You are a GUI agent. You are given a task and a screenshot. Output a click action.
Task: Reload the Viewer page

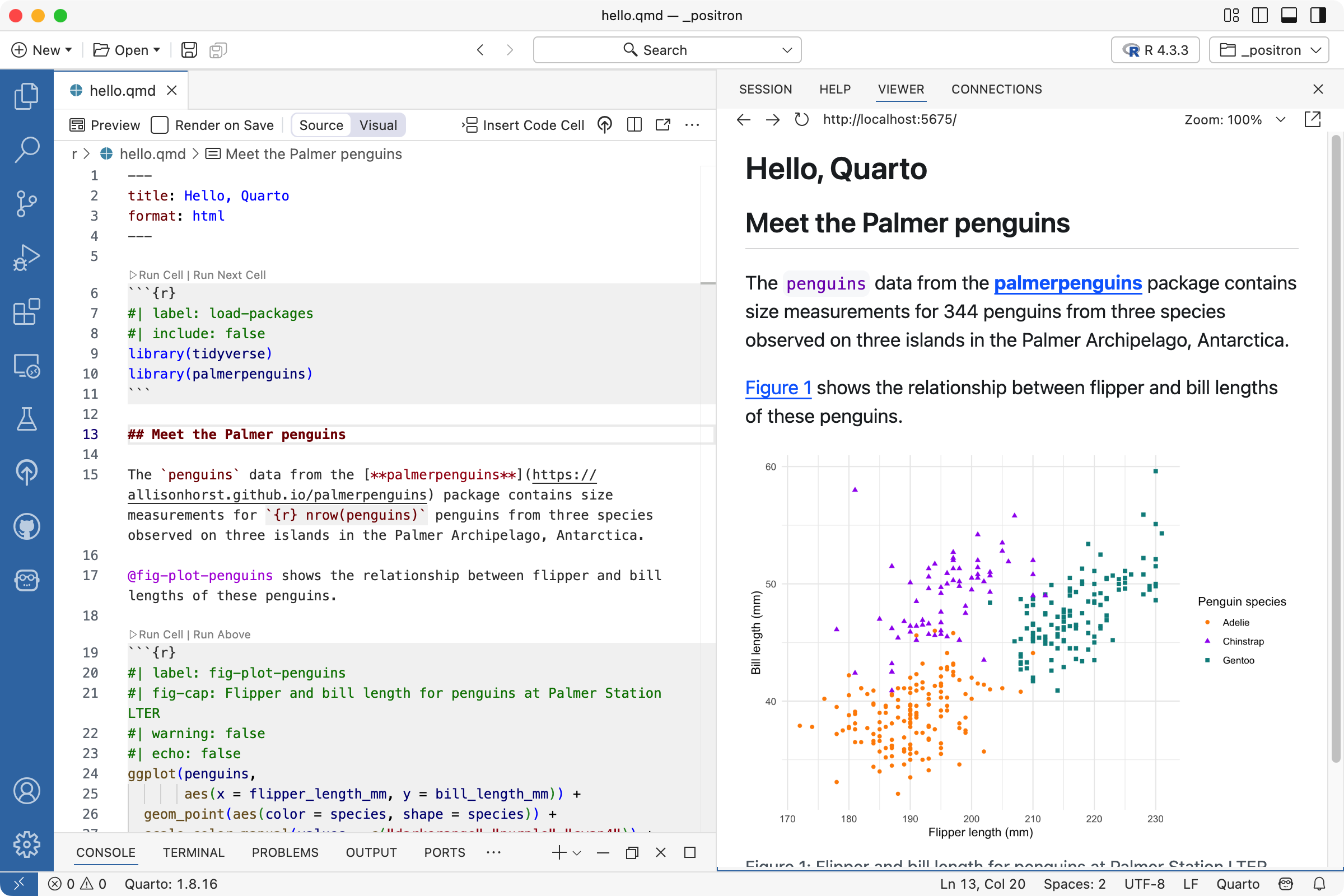point(802,119)
